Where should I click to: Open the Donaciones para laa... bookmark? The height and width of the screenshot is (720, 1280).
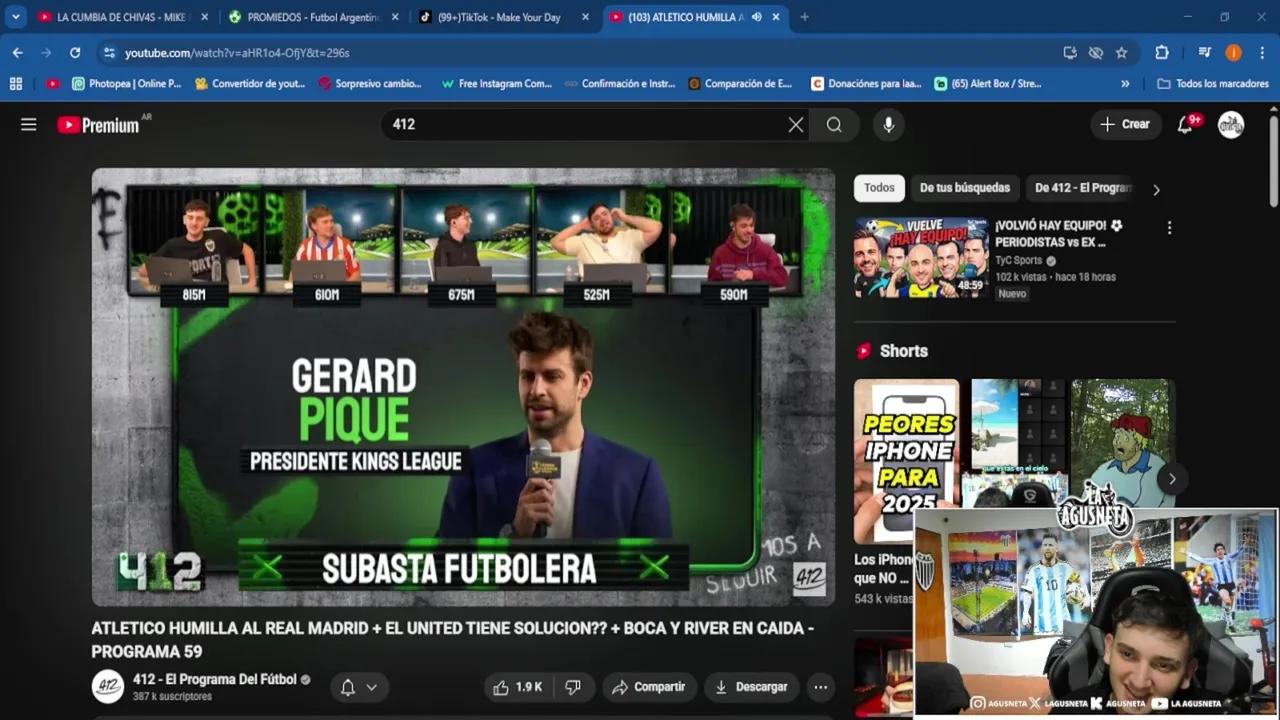click(866, 84)
